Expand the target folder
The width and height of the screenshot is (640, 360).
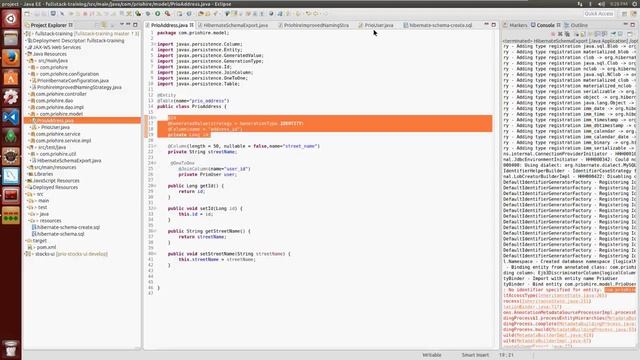point(26,241)
